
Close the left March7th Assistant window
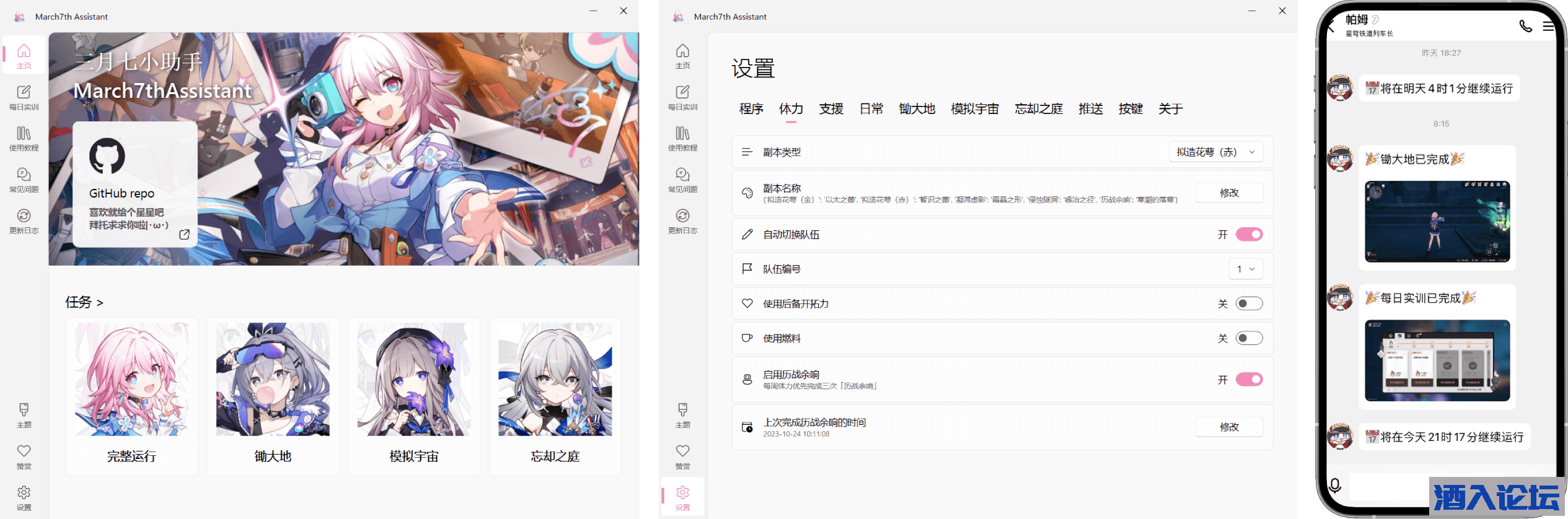tap(623, 11)
